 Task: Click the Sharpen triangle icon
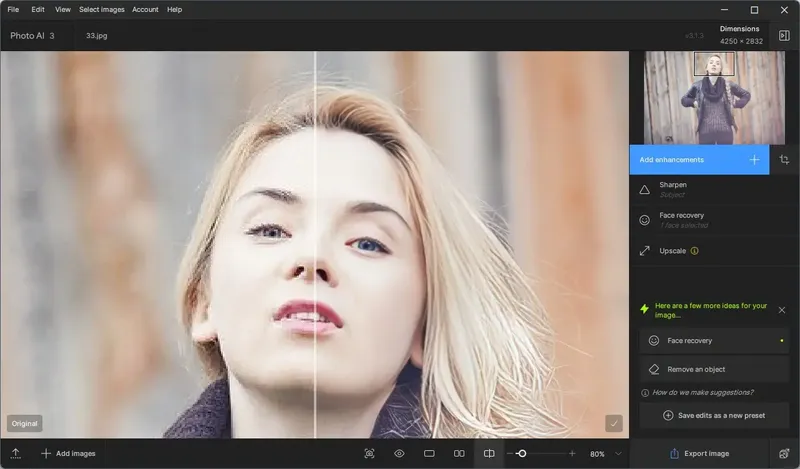[644, 190]
